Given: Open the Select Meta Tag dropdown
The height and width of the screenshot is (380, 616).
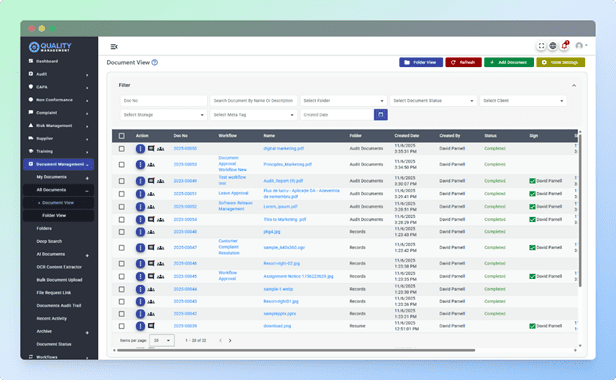Looking at the screenshot, I should pyautogui.click(x=253, y=115).
